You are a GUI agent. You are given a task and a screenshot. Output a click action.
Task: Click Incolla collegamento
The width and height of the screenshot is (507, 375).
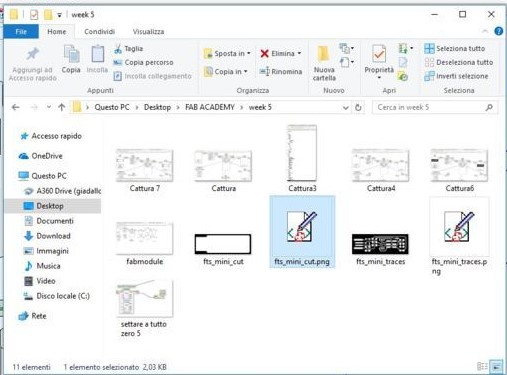(x=153, y=76)
